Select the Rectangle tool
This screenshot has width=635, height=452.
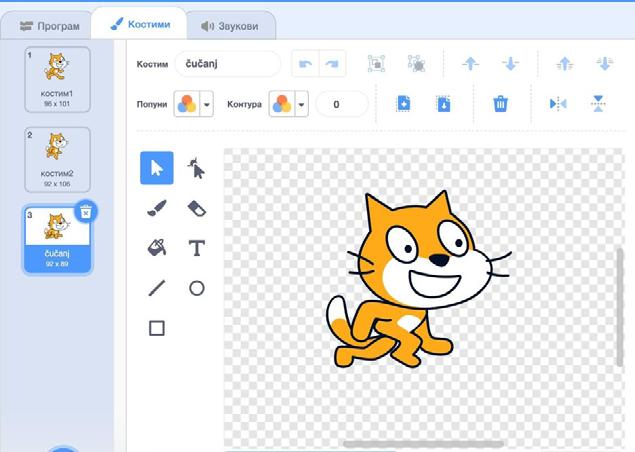157,328
